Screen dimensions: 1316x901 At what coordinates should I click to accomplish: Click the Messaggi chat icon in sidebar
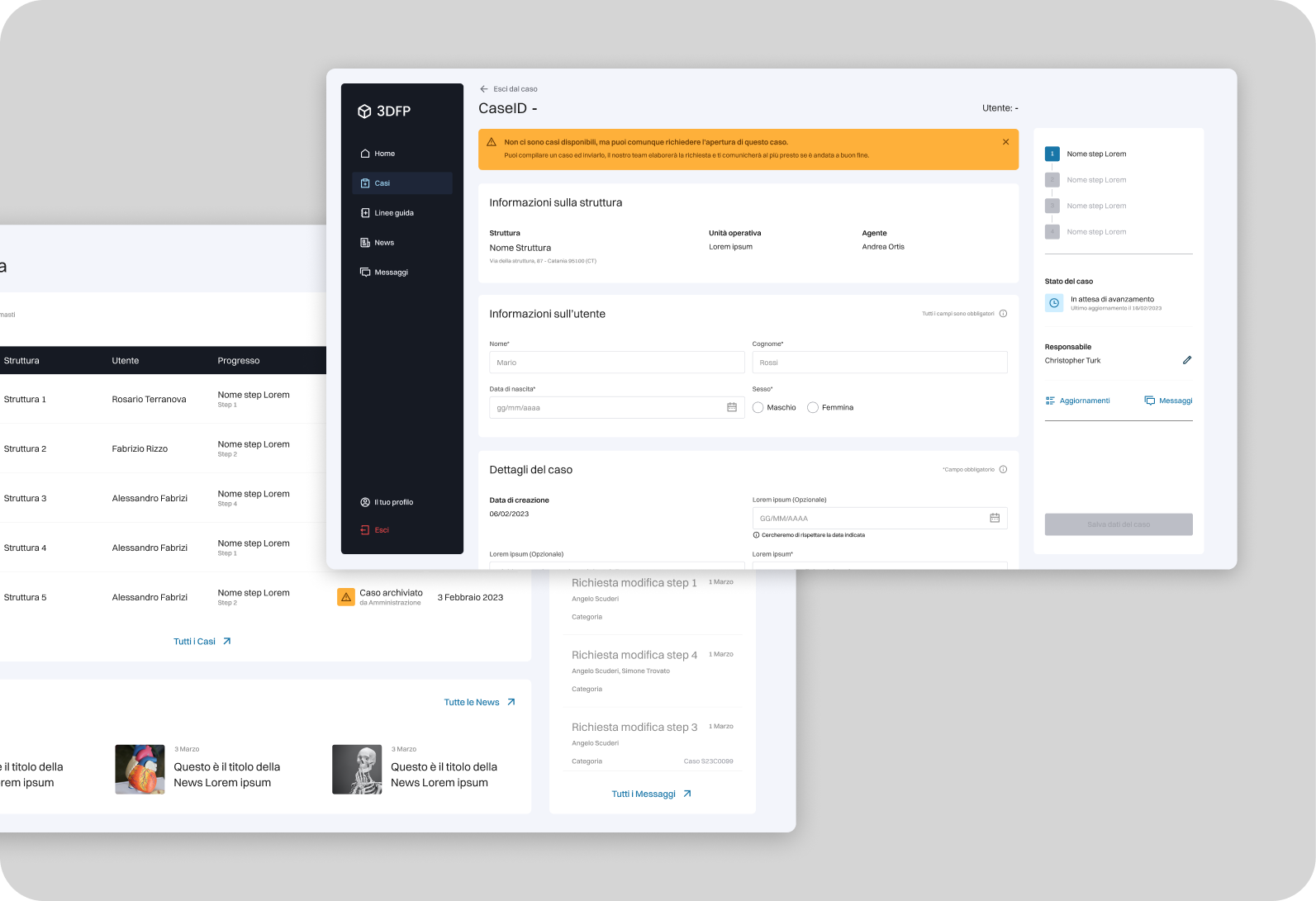click(x=365, y=273)
